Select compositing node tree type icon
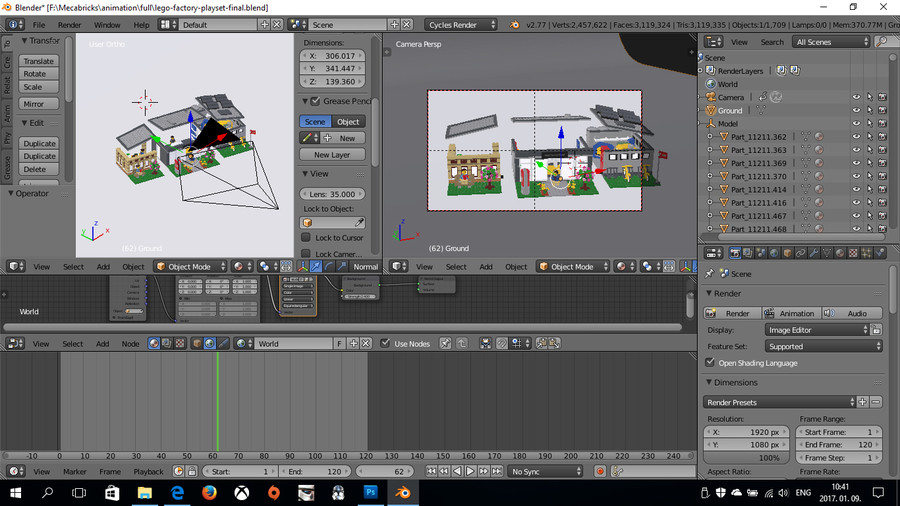 (x=166, y=343)
